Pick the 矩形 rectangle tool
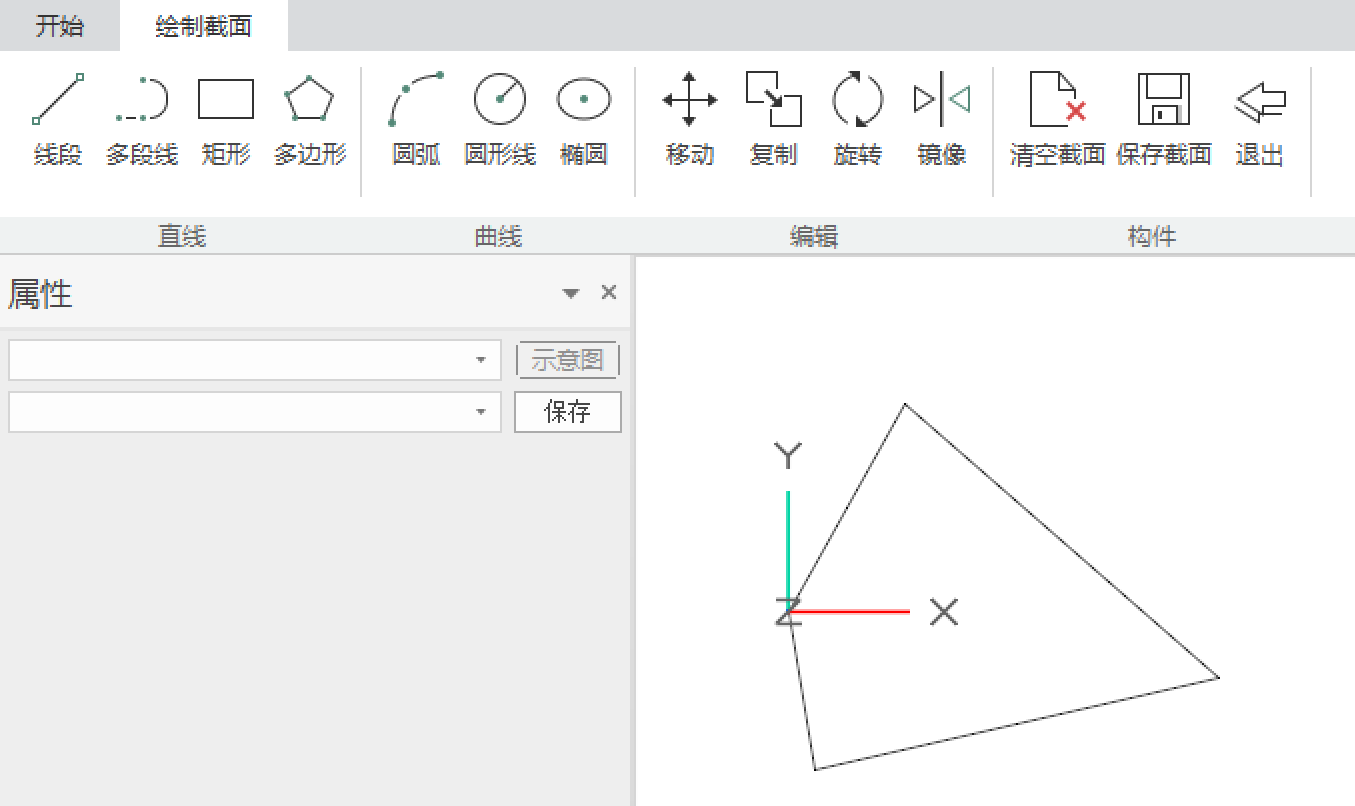The width and height of the screenshot is (1355, 806). click(226, 118)
